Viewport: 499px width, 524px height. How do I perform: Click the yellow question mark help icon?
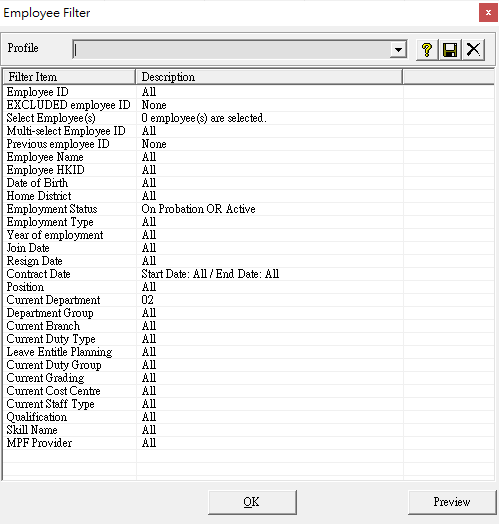[x=427, y=50]
